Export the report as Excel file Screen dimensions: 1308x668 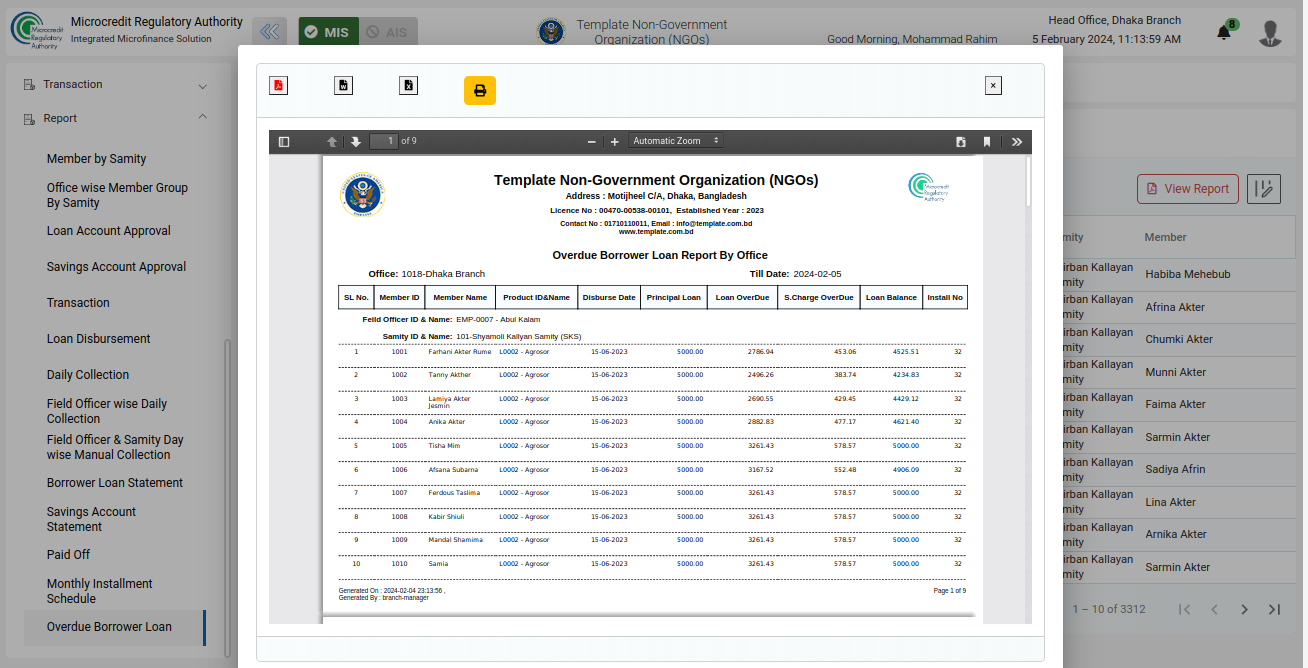[408, 86]
